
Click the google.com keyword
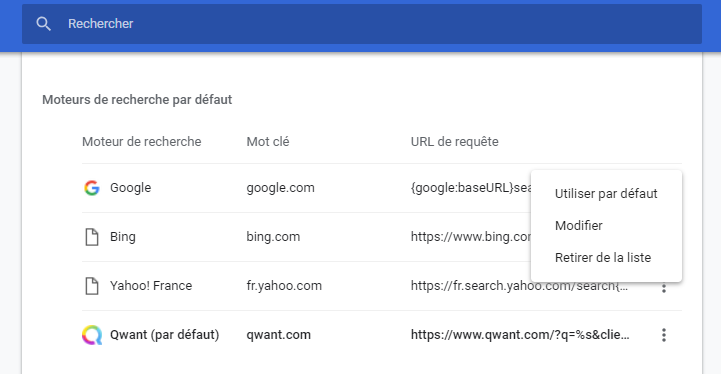[280, 188]
